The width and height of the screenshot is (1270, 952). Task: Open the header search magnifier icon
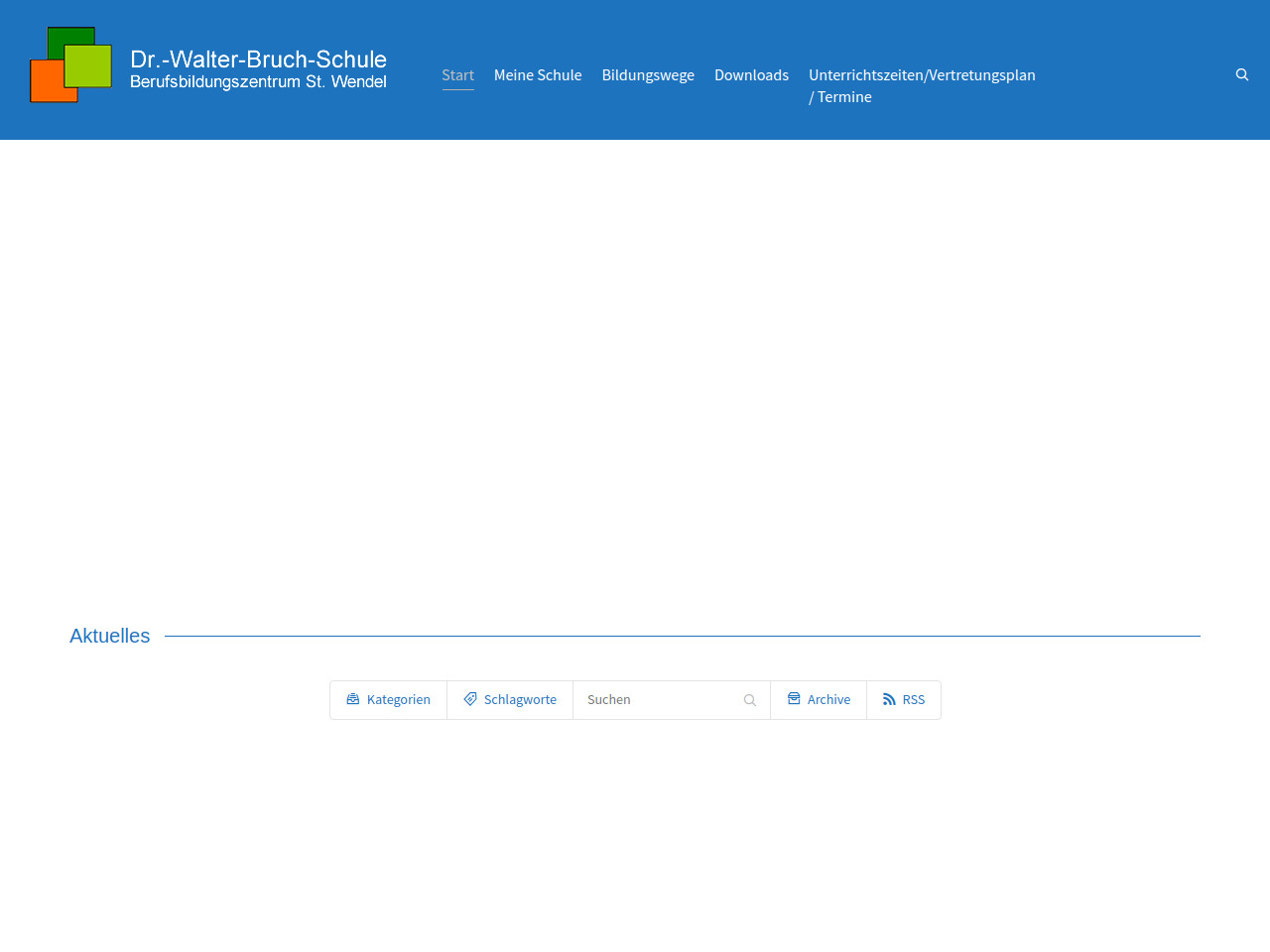click(x=1241, y=74)
